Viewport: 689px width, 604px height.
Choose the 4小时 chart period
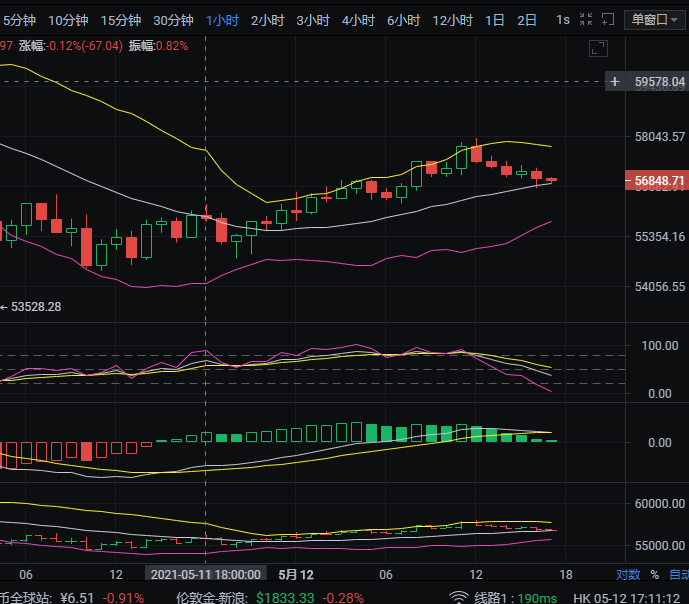[358, 20]
